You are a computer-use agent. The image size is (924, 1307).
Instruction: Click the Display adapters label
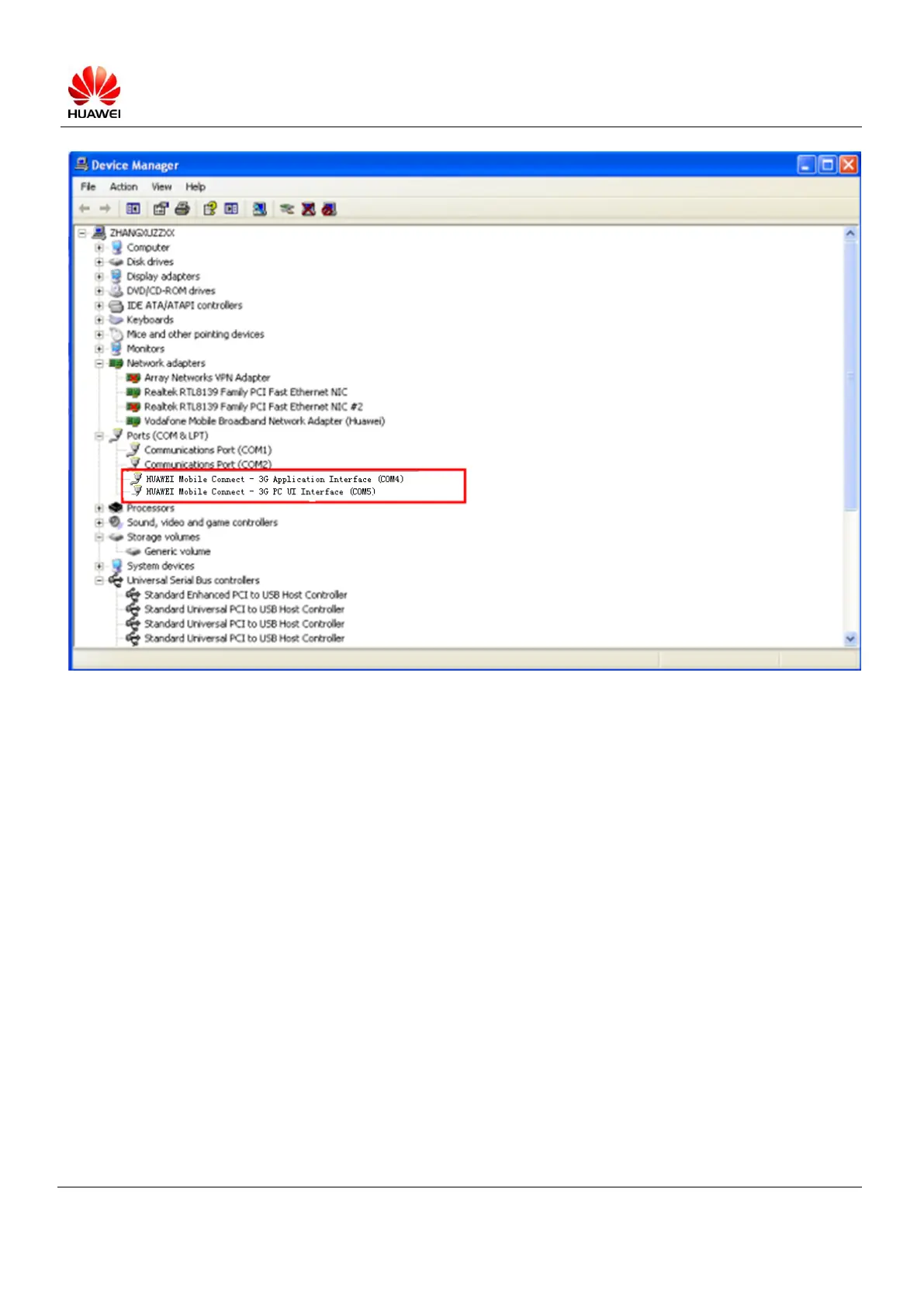tap(163, 276)
